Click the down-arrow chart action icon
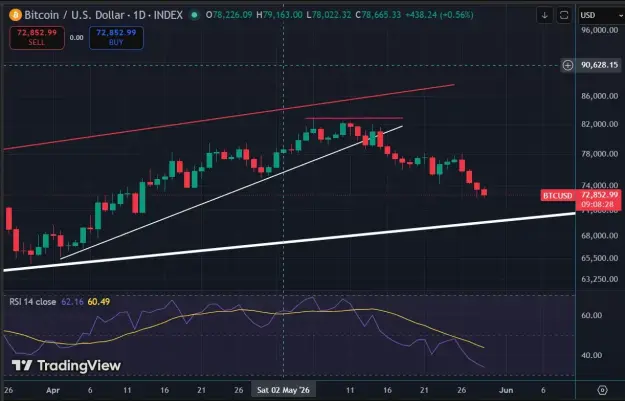 pos(544,15)
